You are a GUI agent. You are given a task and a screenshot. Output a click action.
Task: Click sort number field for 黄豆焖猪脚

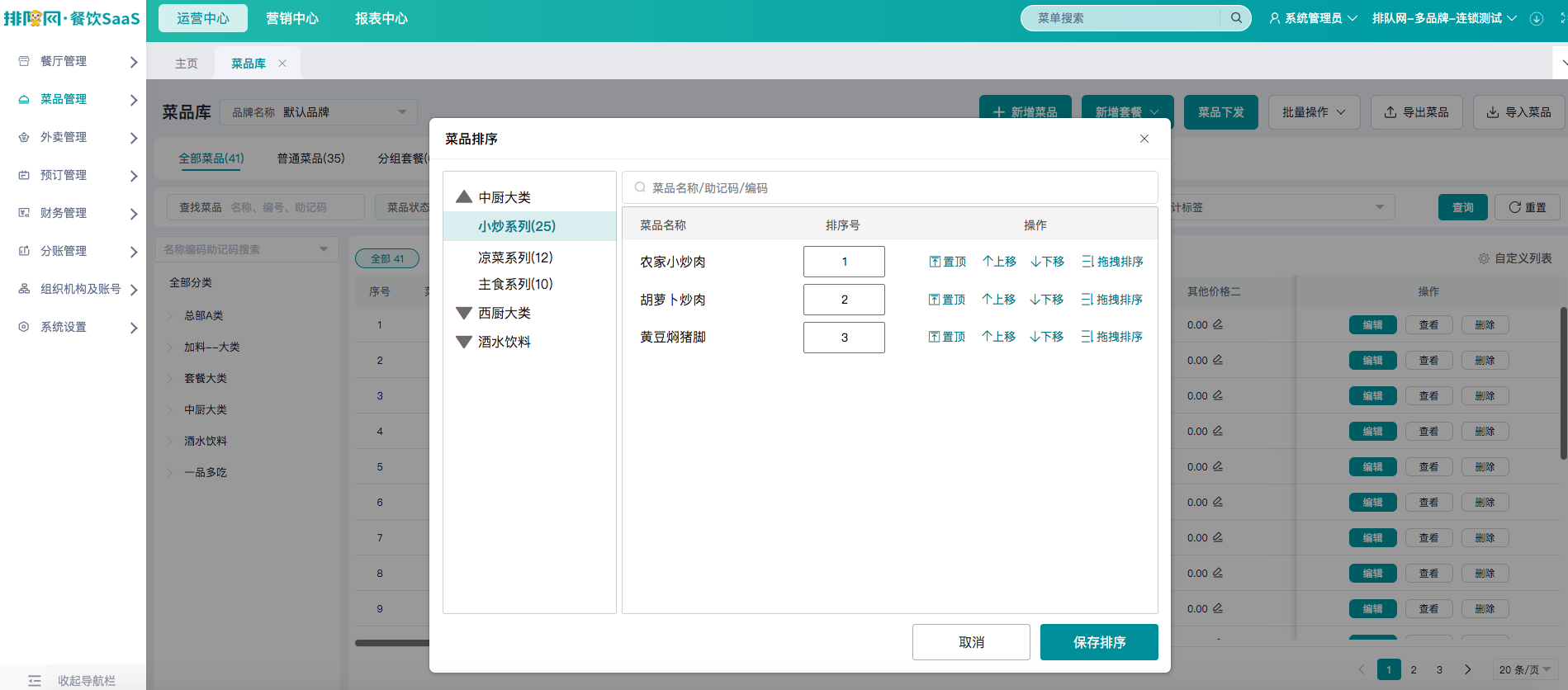click(844, 338)
